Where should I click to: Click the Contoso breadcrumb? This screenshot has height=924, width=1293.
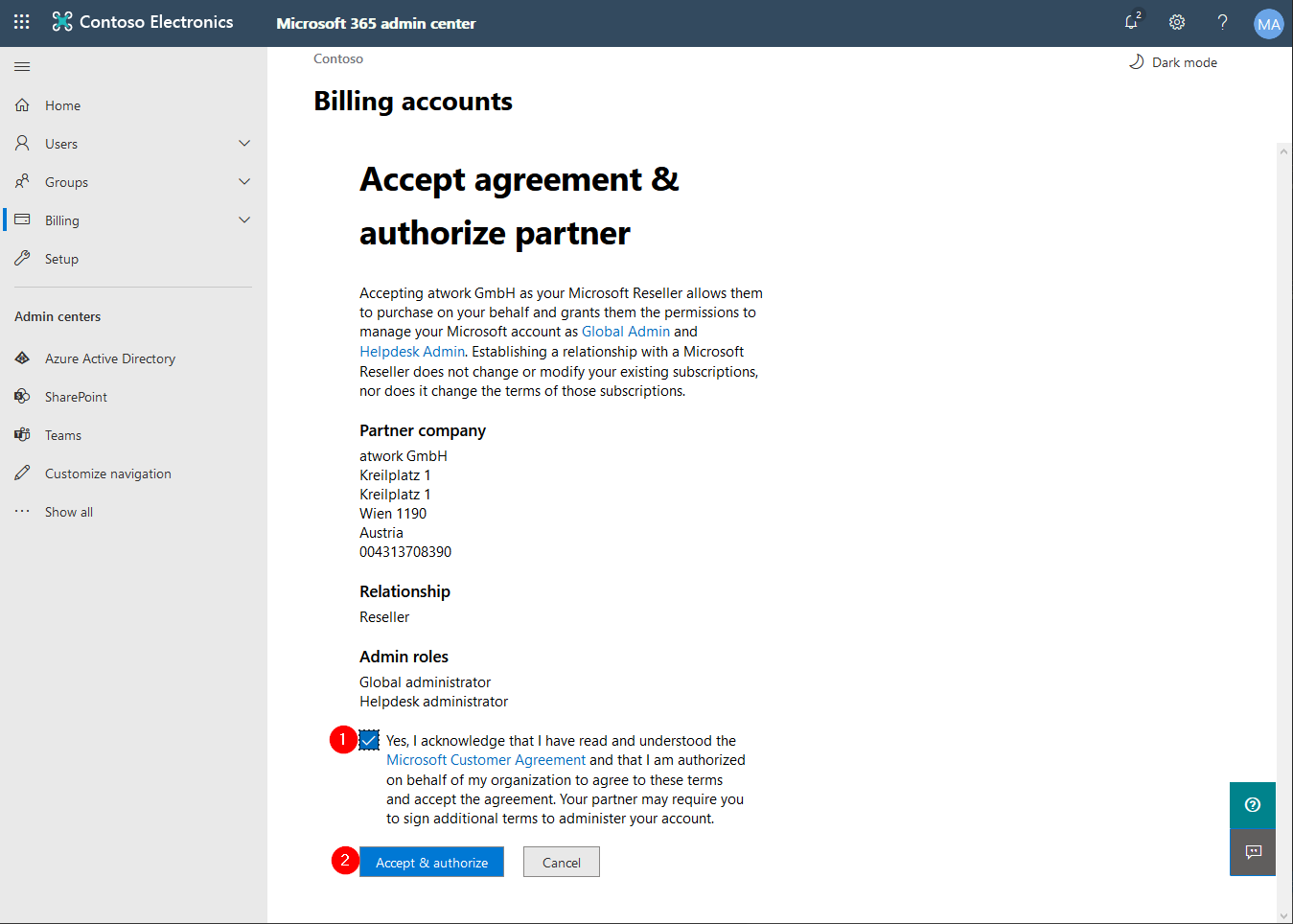pos(338,58)
